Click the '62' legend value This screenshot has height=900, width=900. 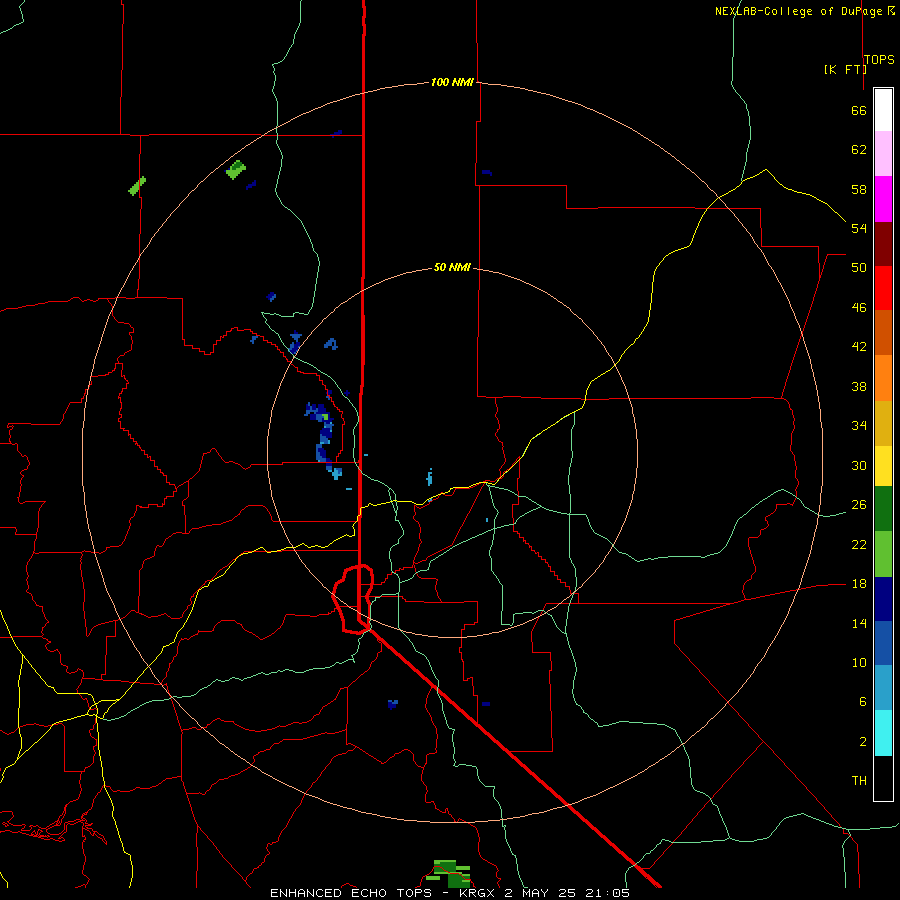[x=859, y=150]
